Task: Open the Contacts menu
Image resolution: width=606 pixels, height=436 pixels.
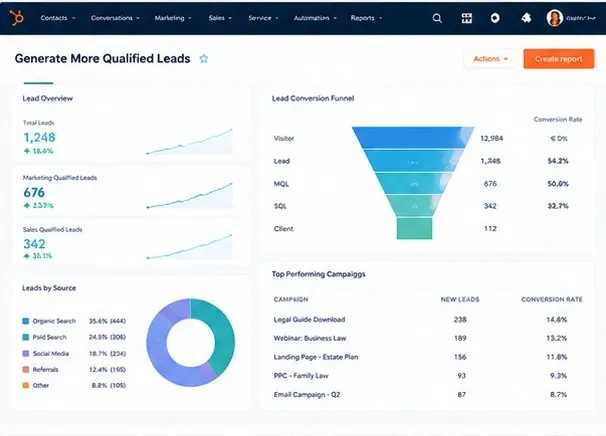Action: point(58,18)
